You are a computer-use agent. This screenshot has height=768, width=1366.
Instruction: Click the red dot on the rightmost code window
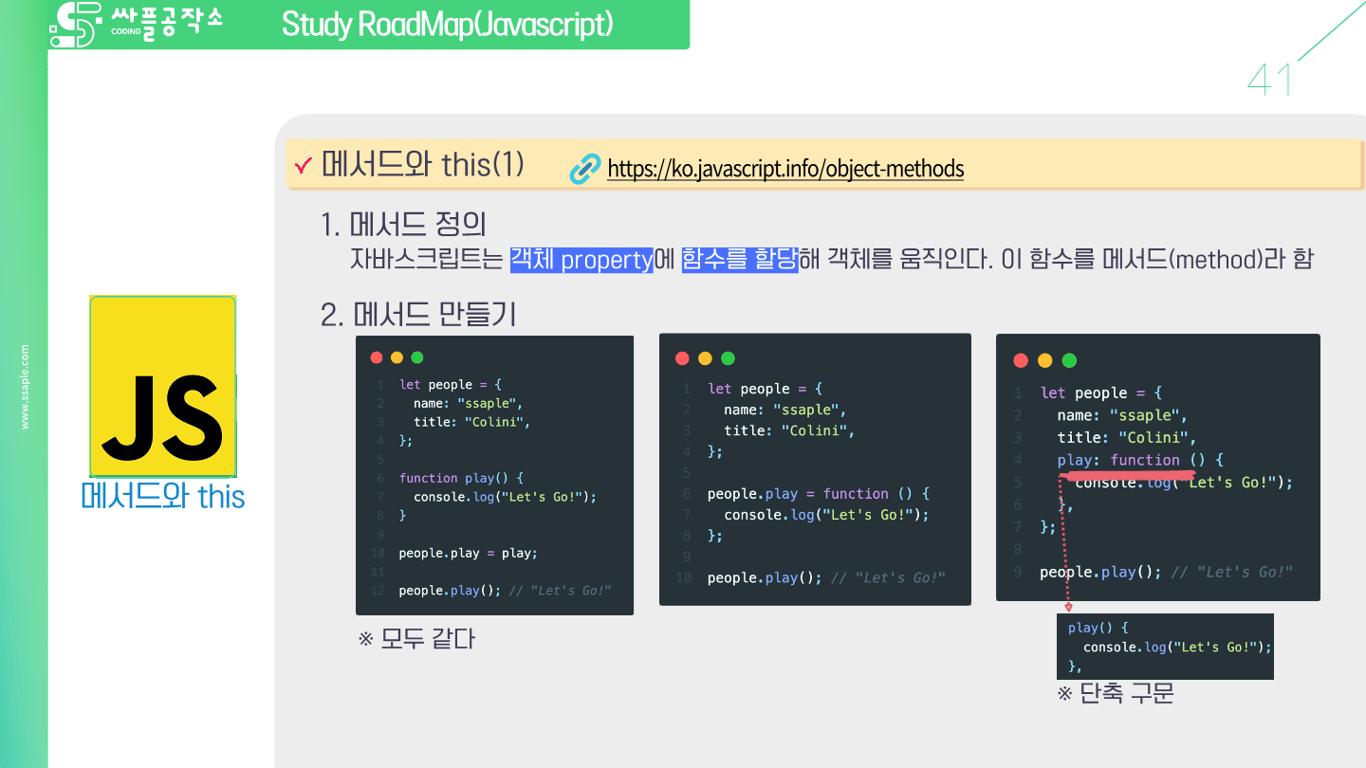coord(1021,360)
